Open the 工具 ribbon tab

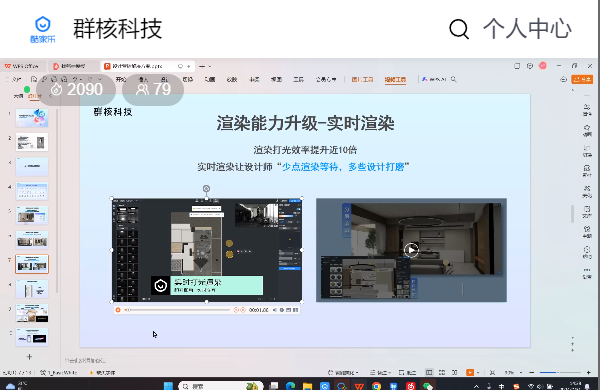(x=298, y=79)
